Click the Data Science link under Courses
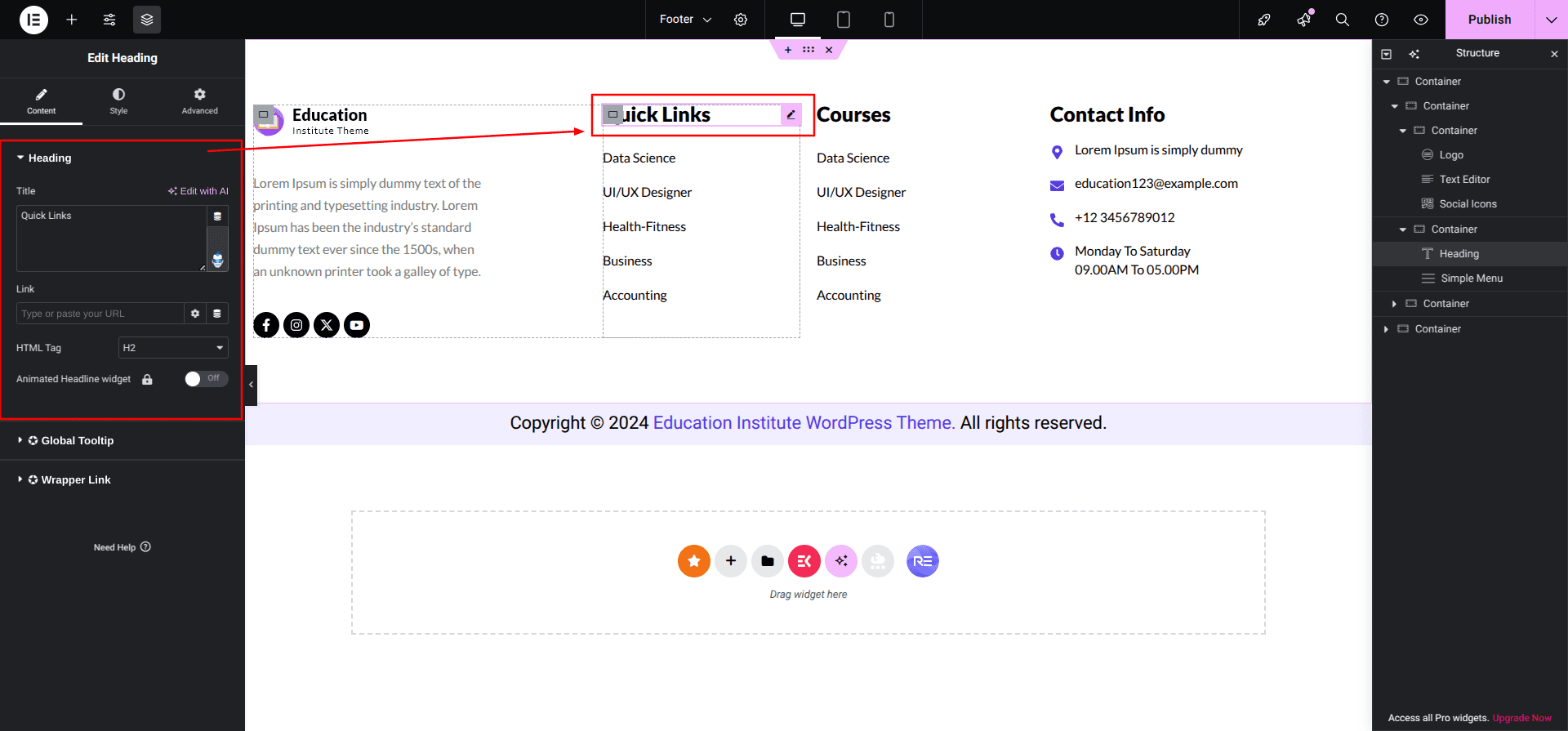The width and height of the screenshot is (1568, 731). [853, 158]
